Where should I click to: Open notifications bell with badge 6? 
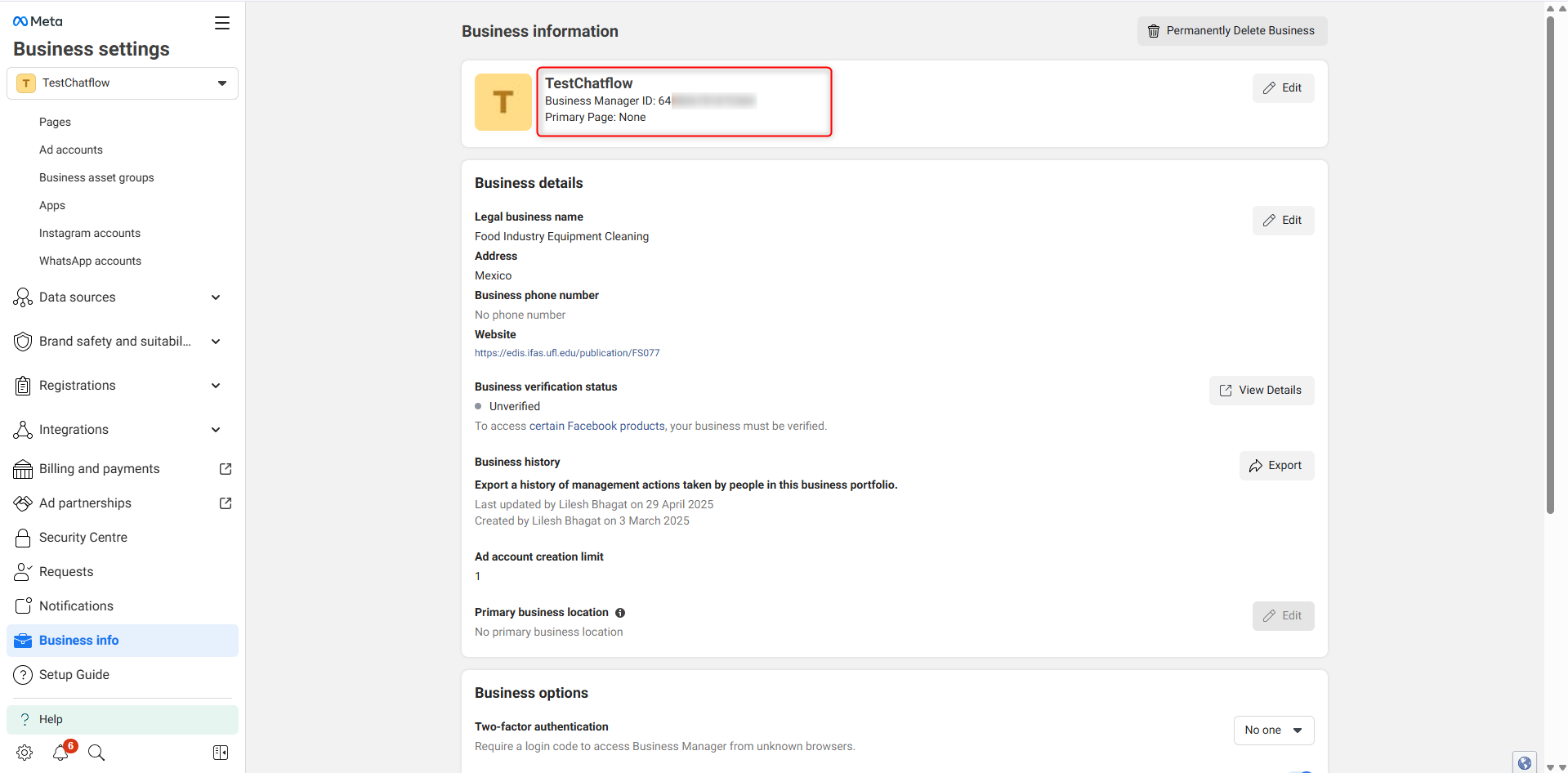click(62, 752)
